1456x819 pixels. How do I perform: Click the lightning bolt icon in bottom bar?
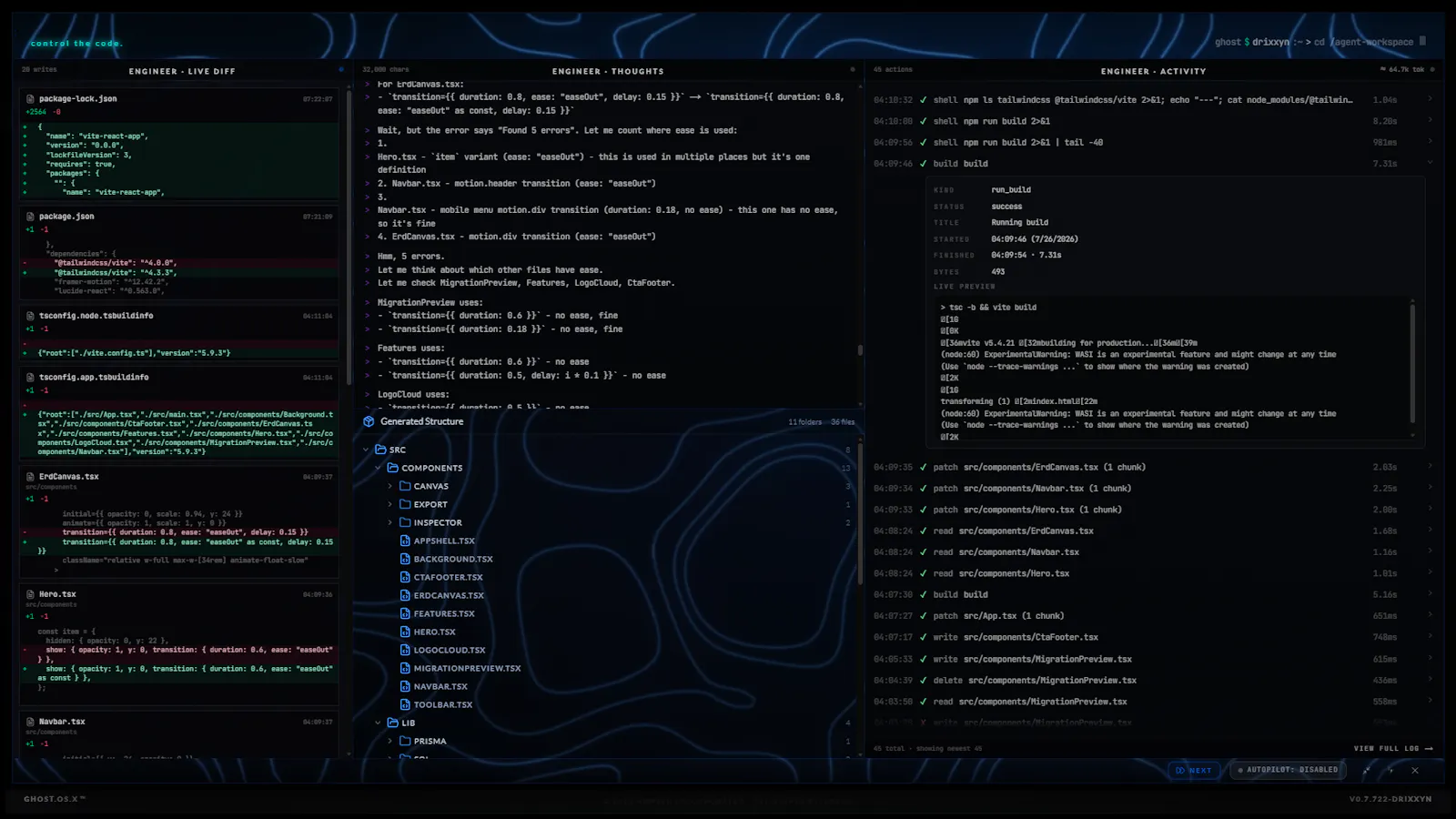point(1390,770)
